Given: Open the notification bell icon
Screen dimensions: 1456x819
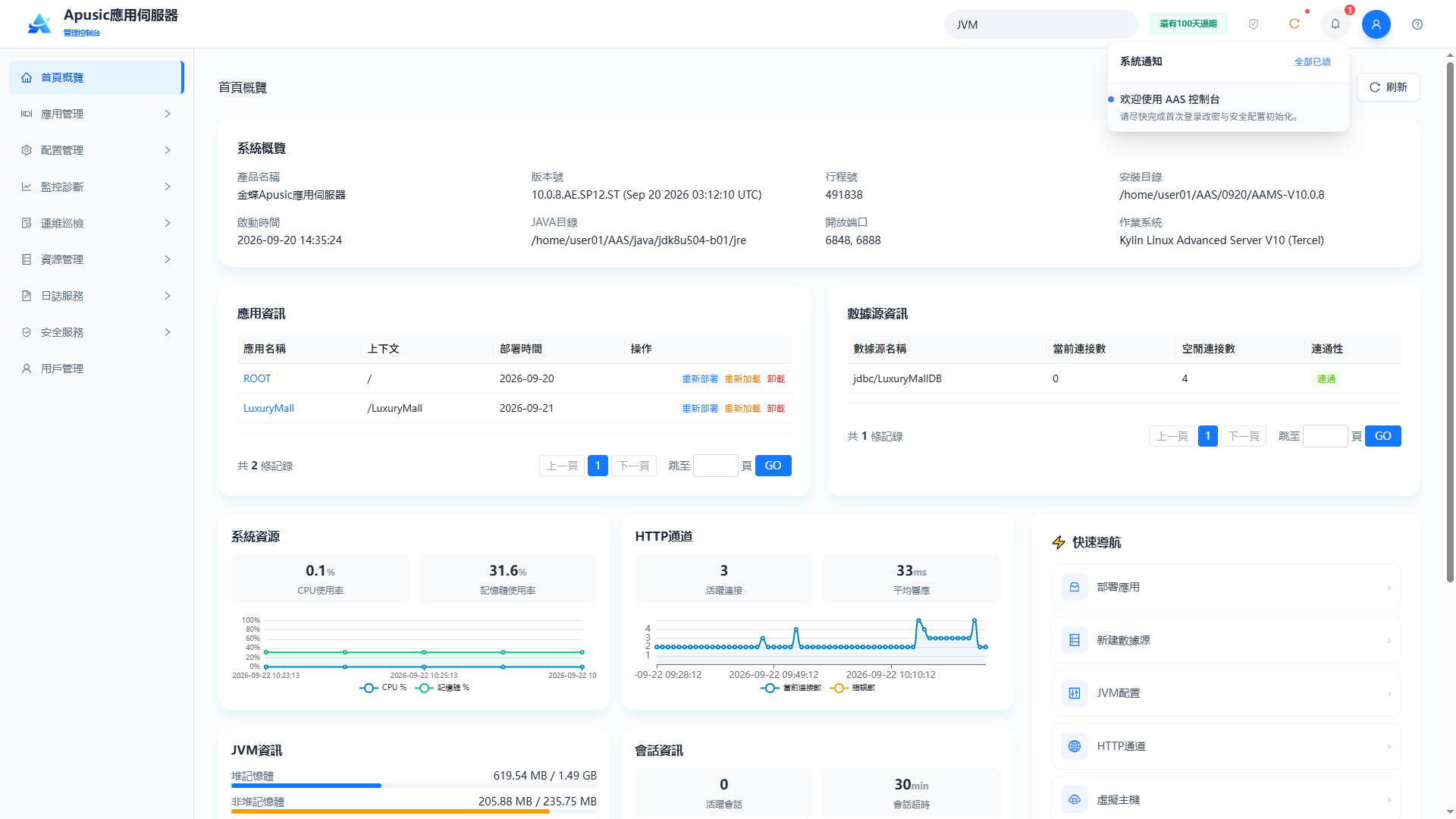Looking at the screenshot, I should (x=1335, y=24).
